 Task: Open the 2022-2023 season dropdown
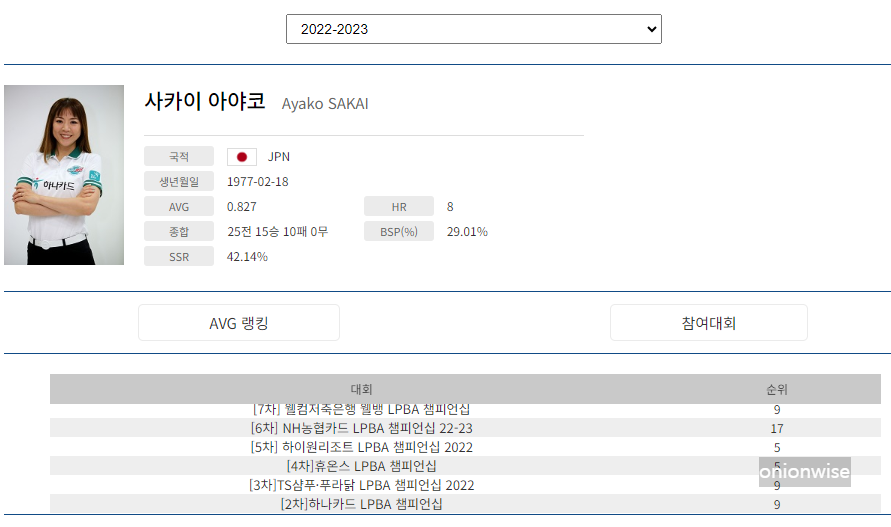473,29
